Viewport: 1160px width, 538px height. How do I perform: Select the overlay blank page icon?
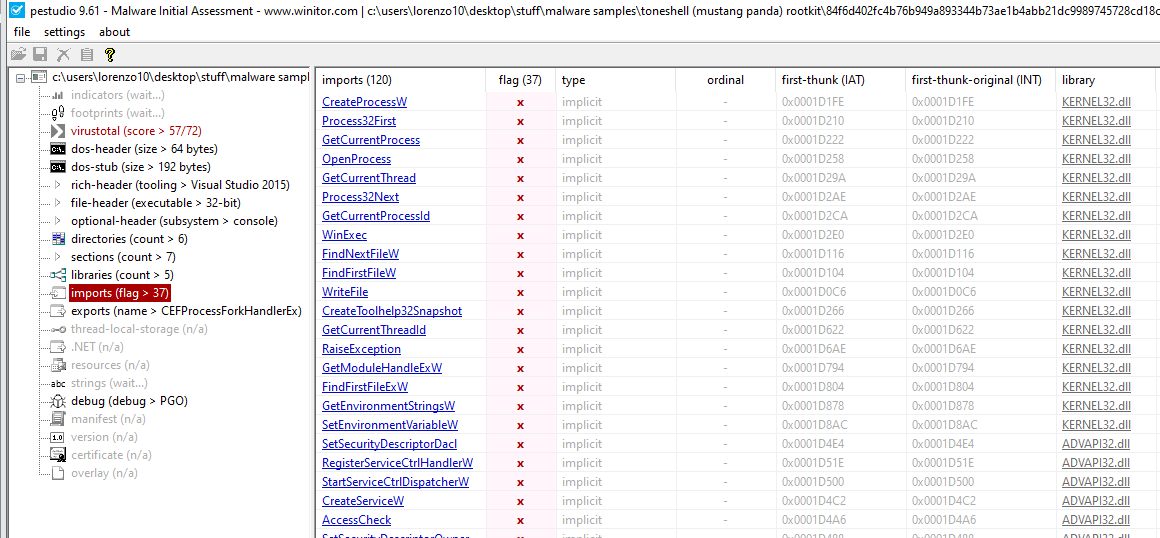pyautogui.click(x=58, y=473)
